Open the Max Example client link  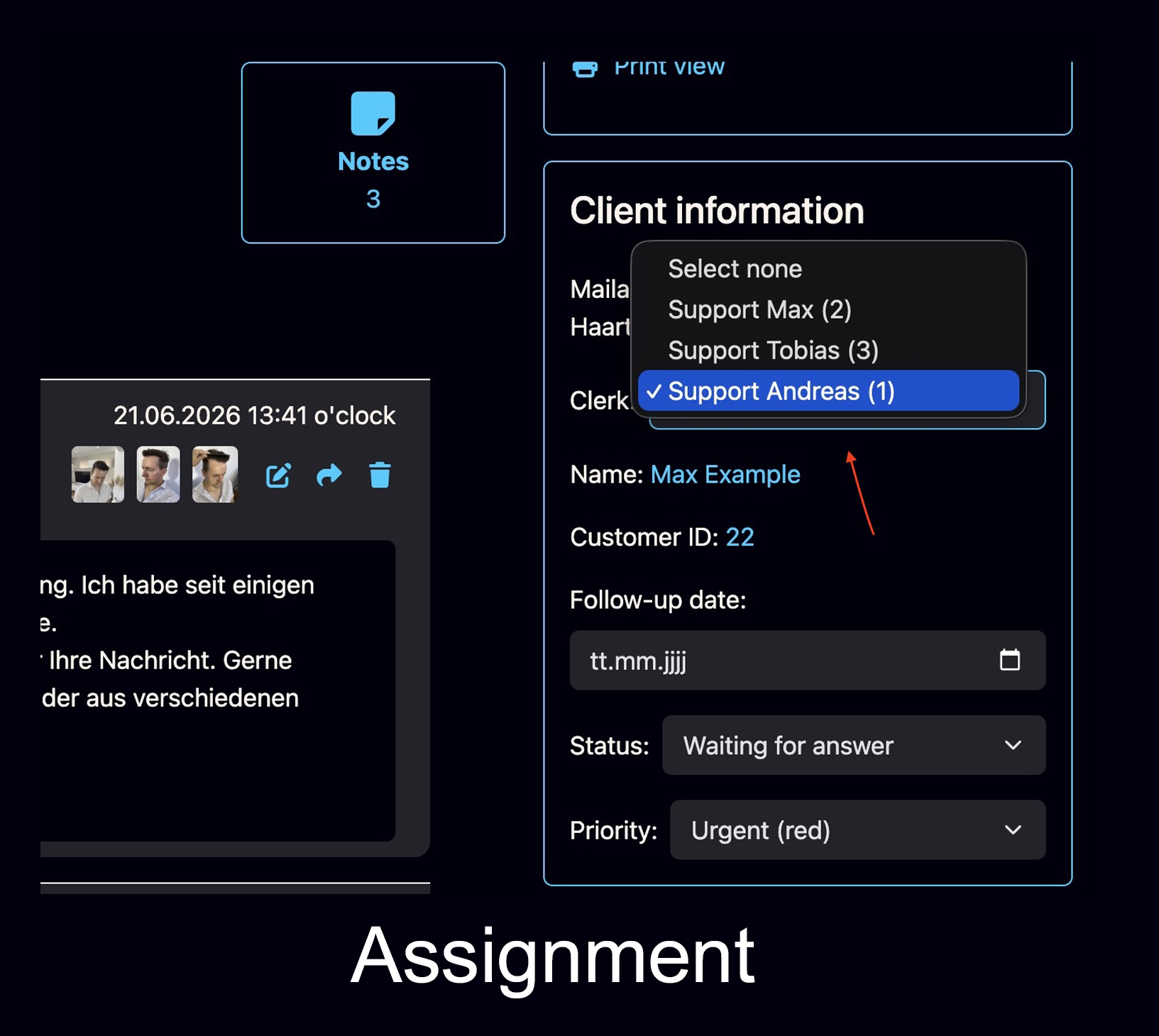725,475
